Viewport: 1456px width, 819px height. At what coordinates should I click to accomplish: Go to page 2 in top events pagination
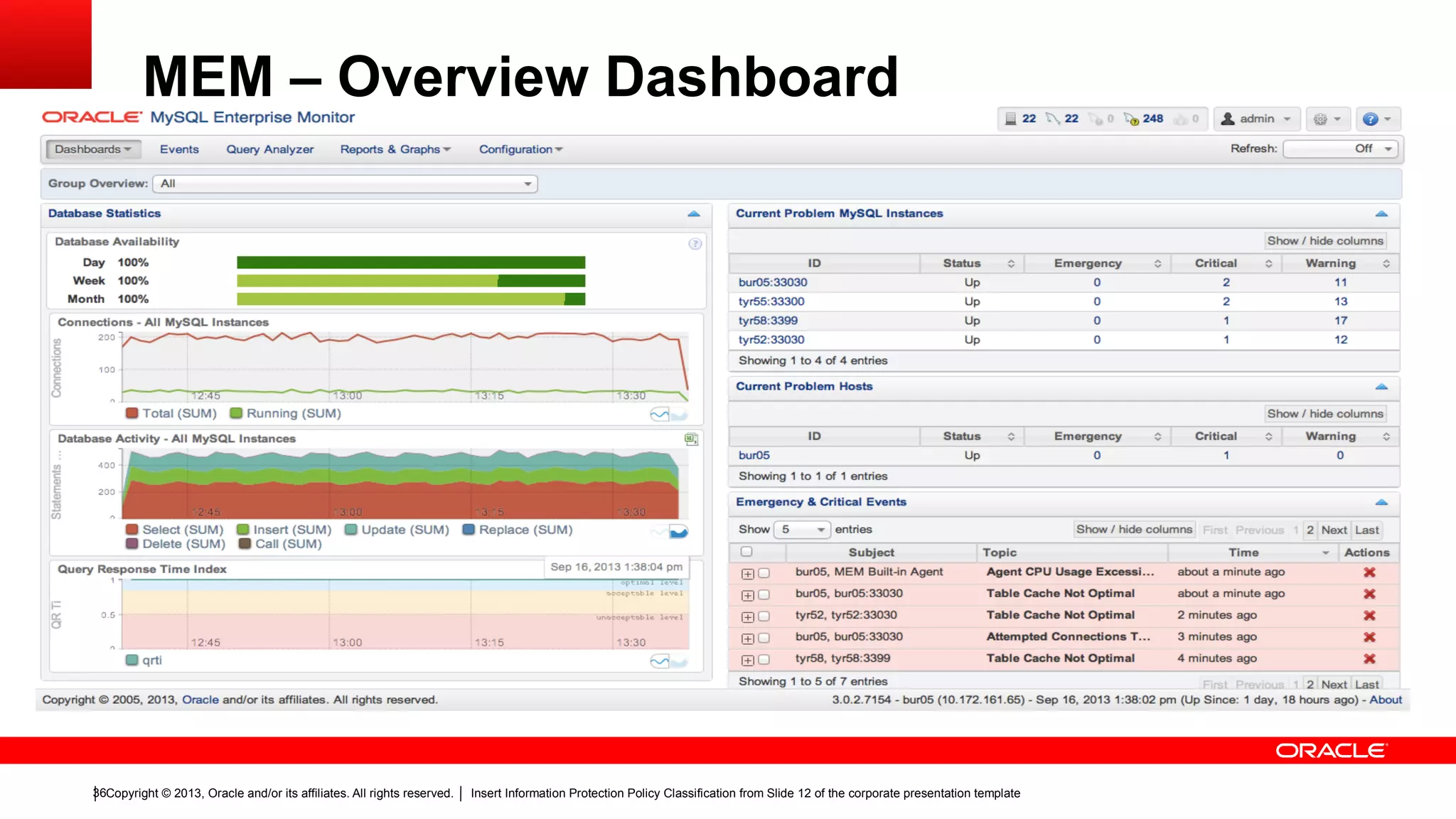point(1310,530)
